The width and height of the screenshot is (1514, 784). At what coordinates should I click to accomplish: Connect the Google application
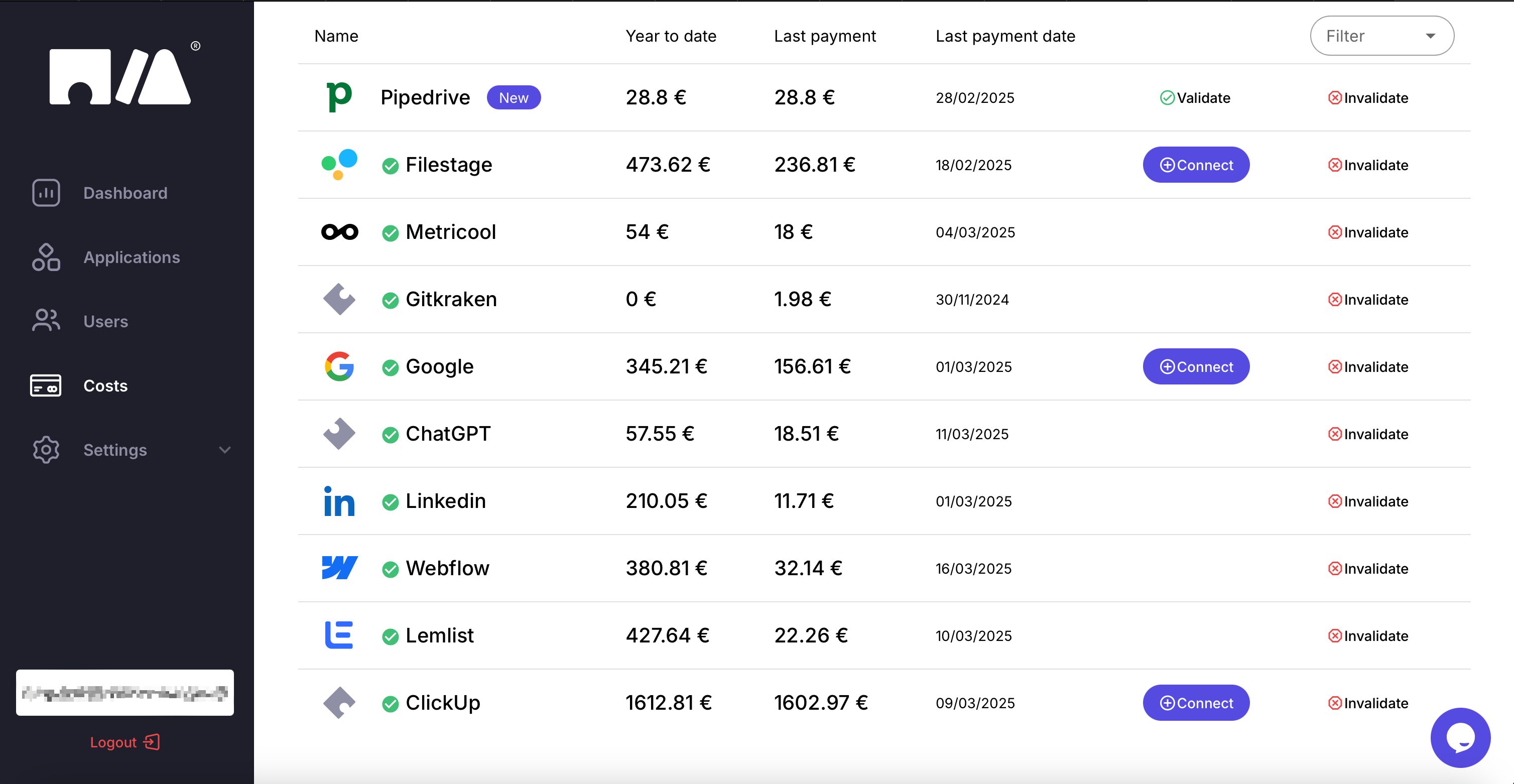[1196, 366]
